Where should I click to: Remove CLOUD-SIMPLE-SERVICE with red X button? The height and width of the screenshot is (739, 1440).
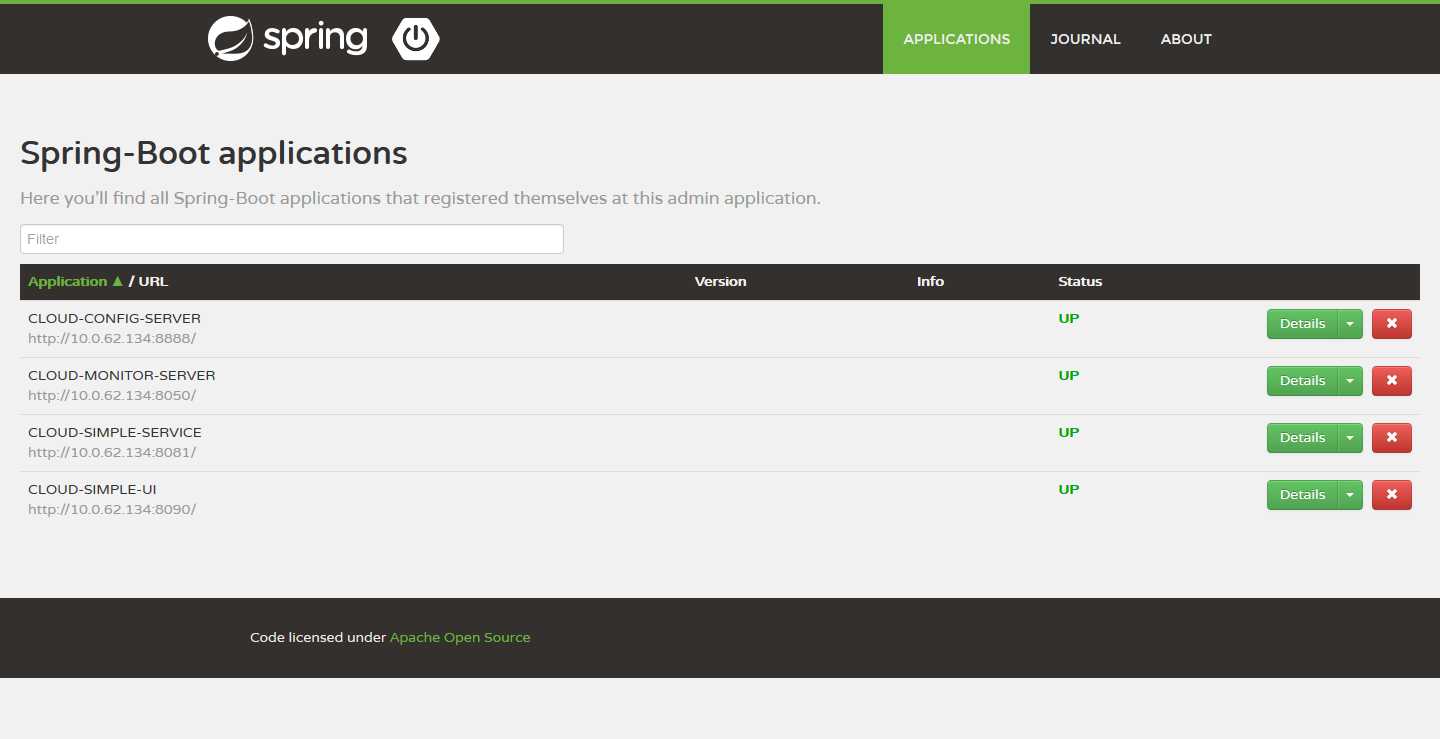point(1392,438)
